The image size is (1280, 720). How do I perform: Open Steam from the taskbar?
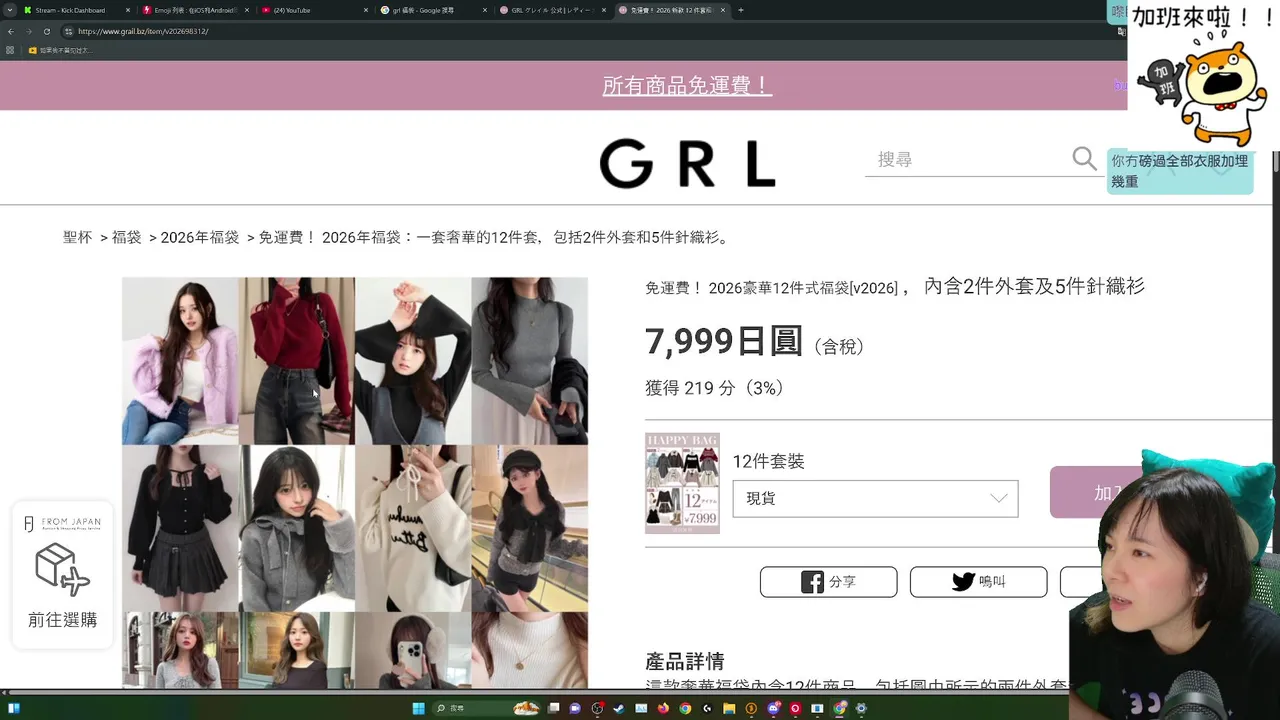click(619, 709)
